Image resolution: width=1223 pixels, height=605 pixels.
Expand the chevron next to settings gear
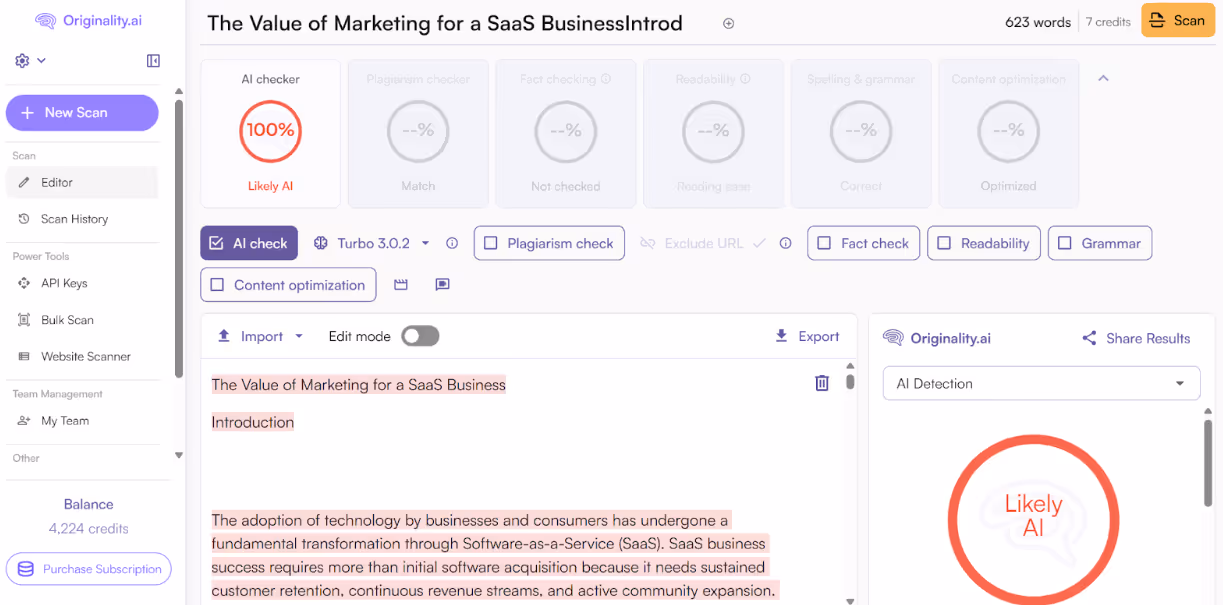click(42, 61)
